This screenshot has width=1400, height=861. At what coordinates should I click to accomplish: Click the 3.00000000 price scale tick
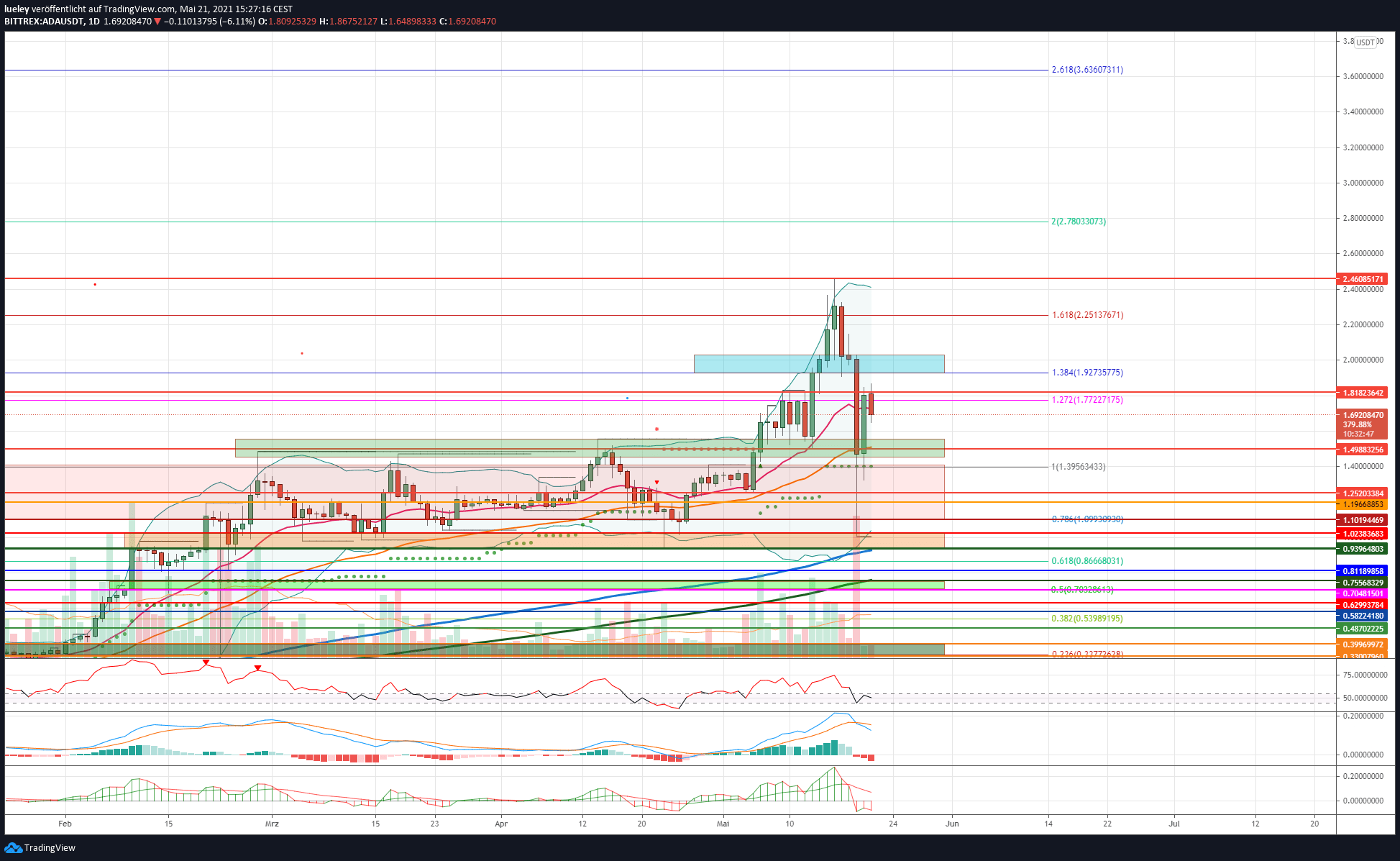1363,183
